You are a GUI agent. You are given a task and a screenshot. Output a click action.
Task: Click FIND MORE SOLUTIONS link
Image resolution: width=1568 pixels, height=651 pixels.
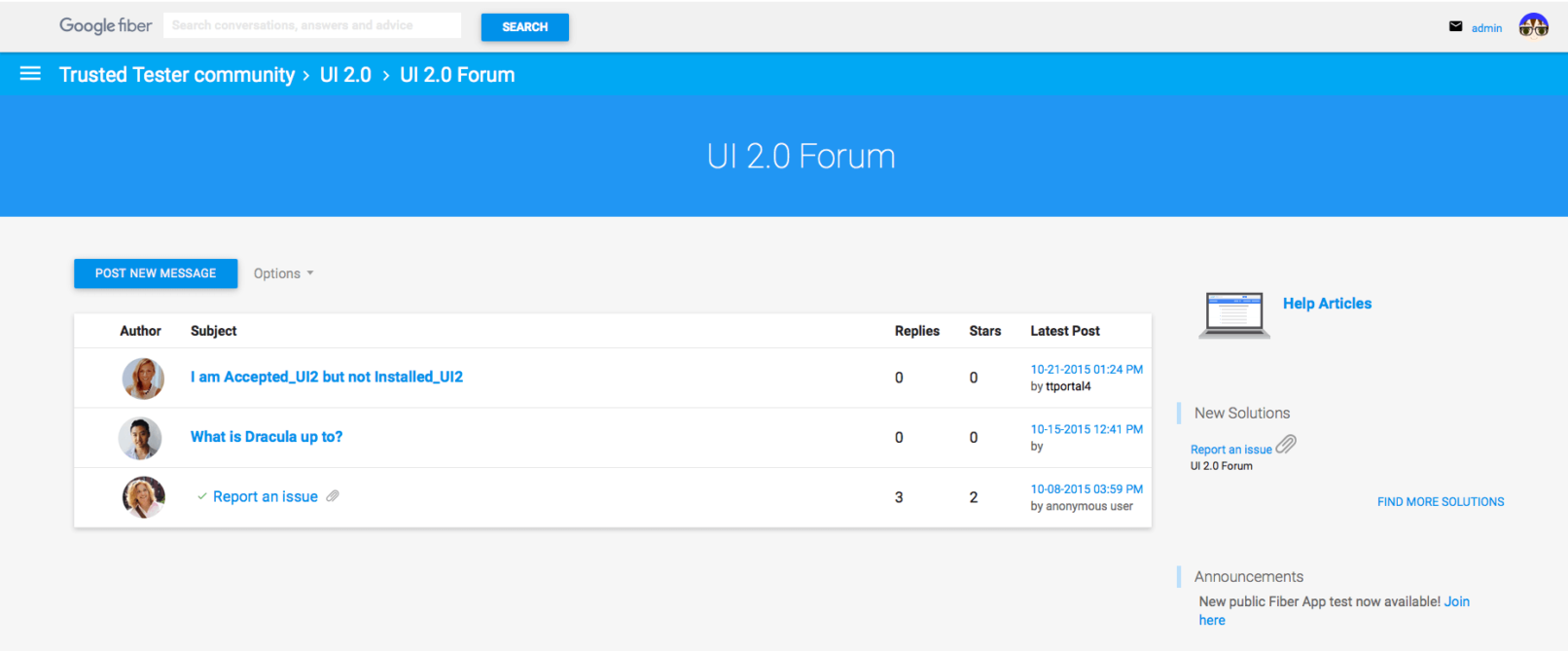pos(1440,502)
